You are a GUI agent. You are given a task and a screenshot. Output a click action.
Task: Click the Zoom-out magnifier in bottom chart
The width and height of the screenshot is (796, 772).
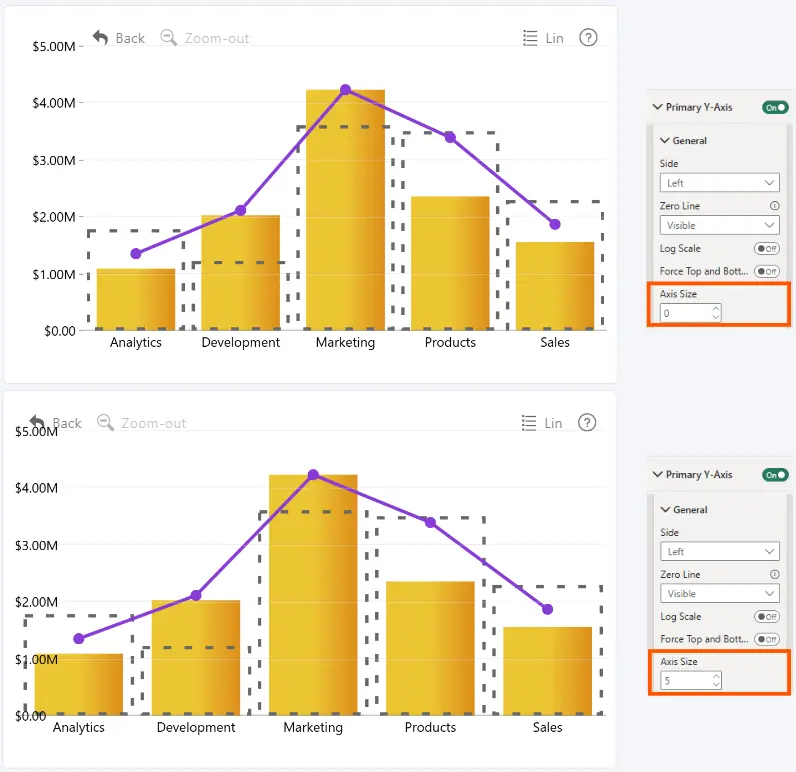(105, 422)
